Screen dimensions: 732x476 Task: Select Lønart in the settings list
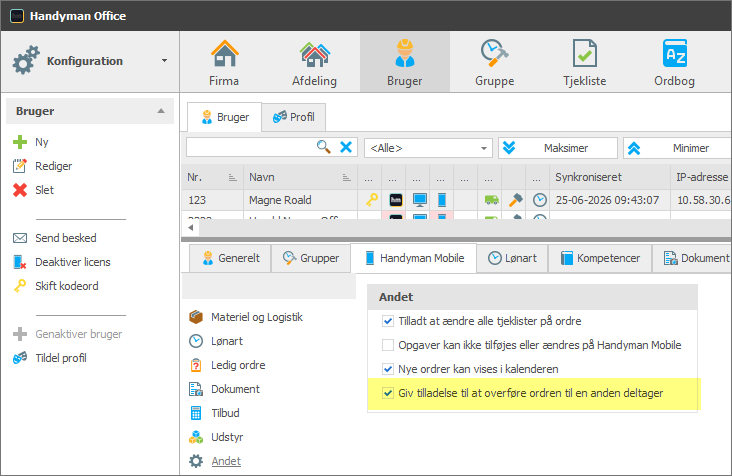pos(216,341)
